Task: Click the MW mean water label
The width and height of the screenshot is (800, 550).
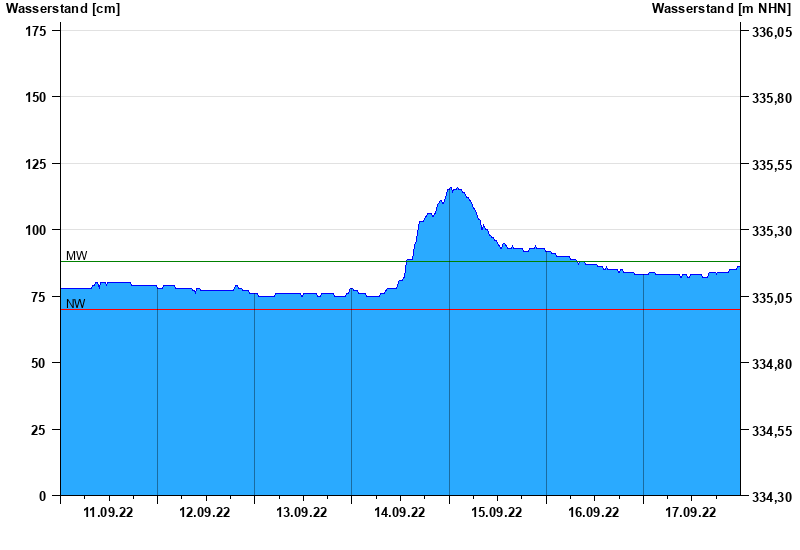Action: click(77, 256)
